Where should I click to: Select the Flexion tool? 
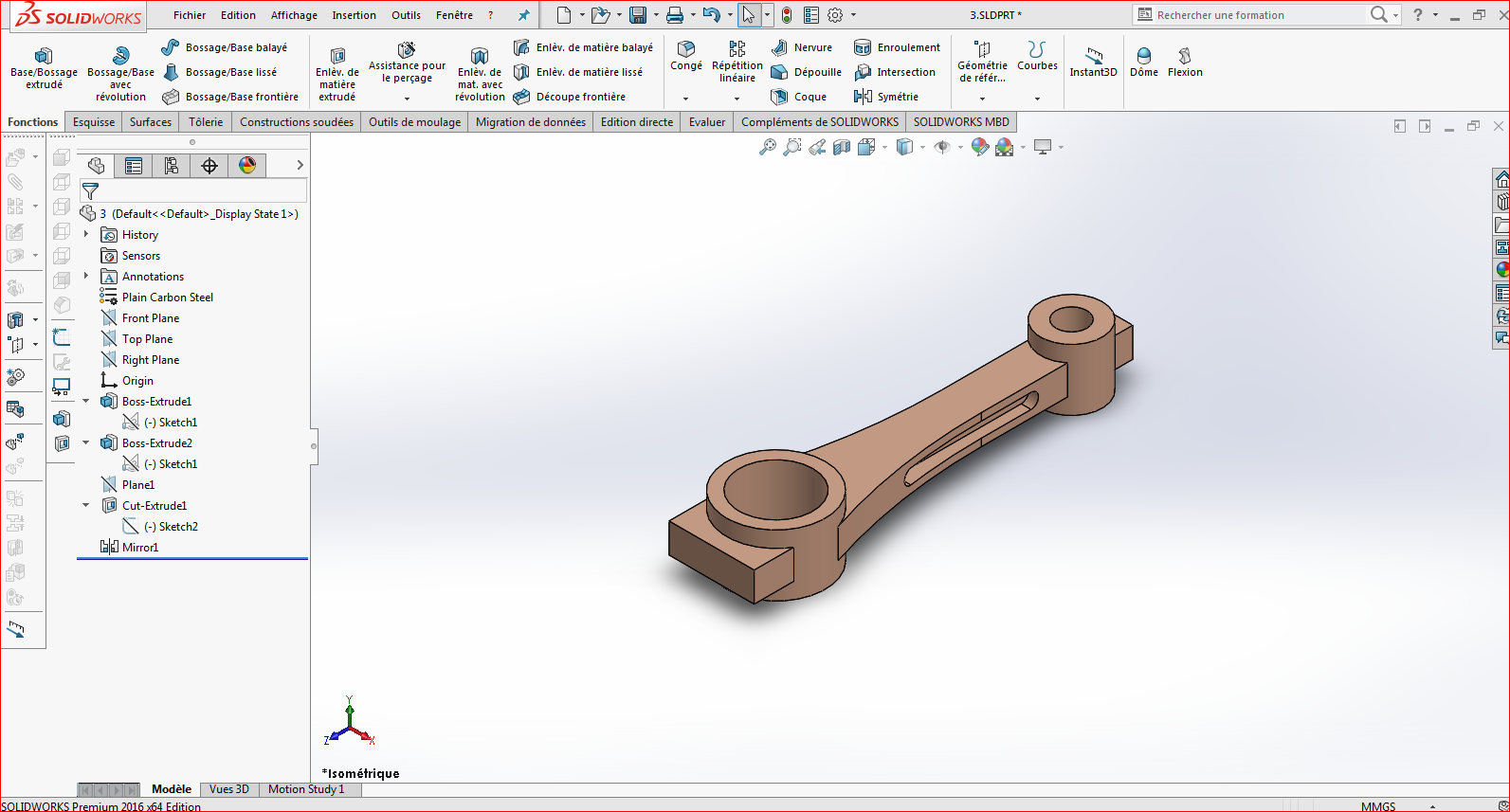click(1185, 63)
